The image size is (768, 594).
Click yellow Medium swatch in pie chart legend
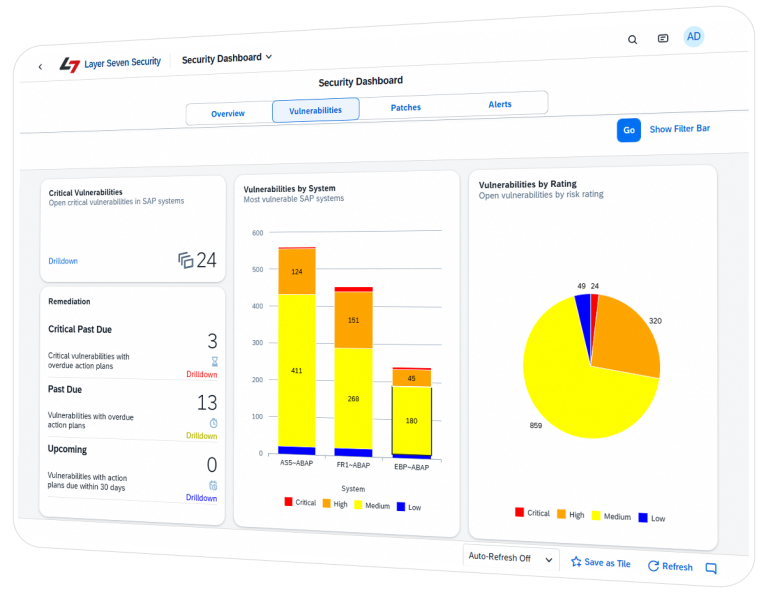click(x=596, y=515)
